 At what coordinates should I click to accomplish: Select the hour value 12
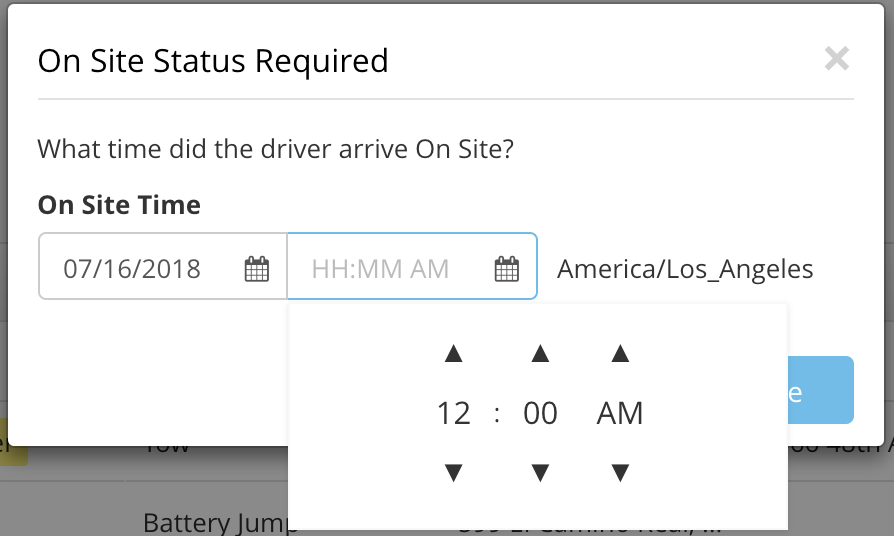point(453,413)
